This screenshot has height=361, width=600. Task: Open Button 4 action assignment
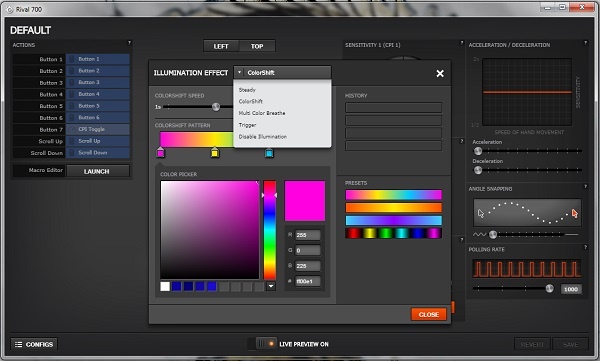(x=98, y=94)
